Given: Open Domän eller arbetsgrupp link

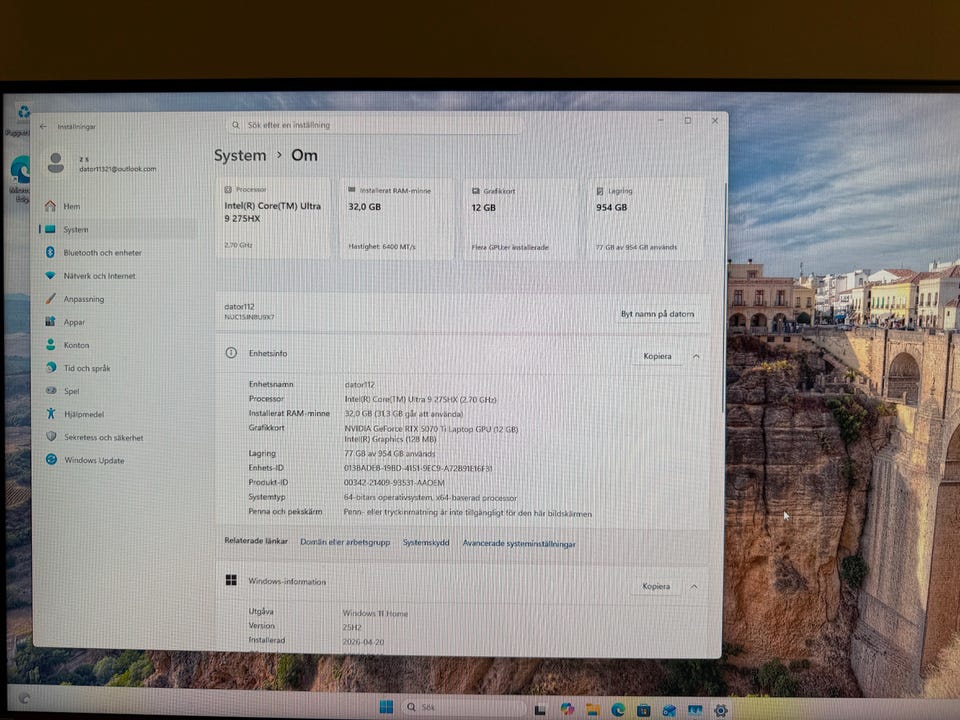Looking at the screenshot, I should click(x=345, y=542).
